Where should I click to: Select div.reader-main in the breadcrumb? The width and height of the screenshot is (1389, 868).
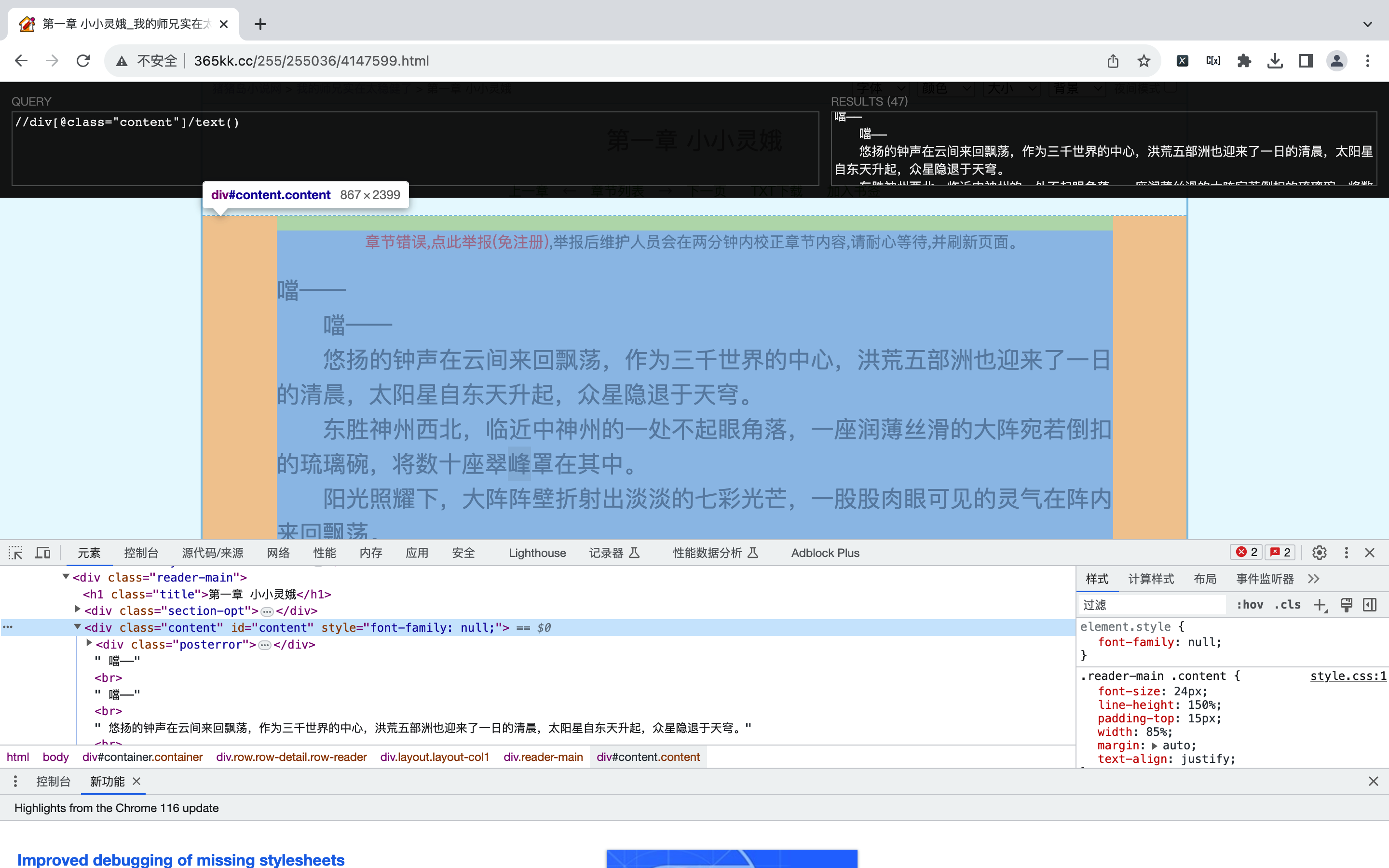pyautogui.click(x=543, y=757)
